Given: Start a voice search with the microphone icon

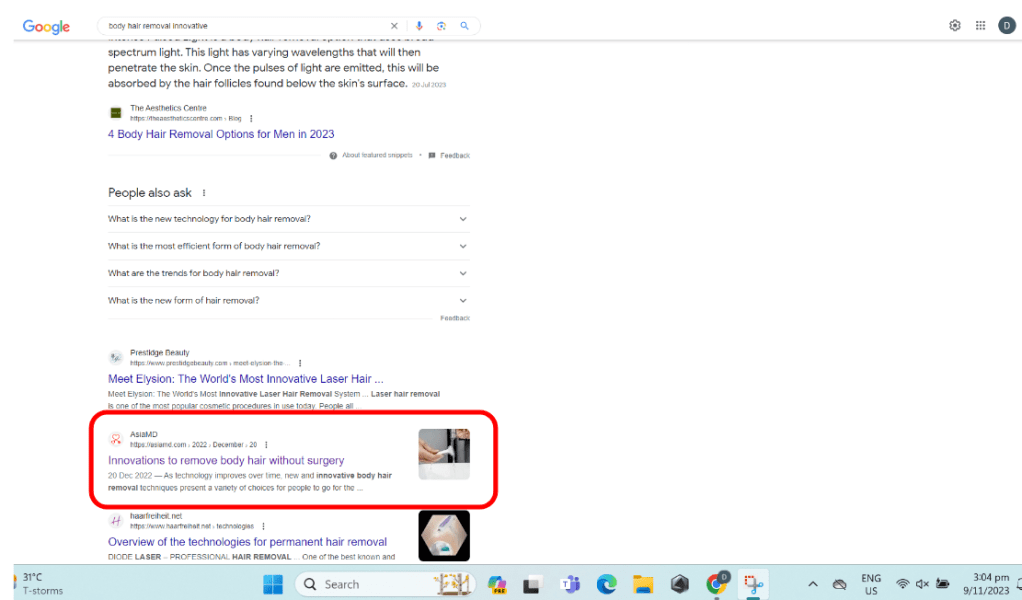Looking at the screenshot, I should 419,26.
